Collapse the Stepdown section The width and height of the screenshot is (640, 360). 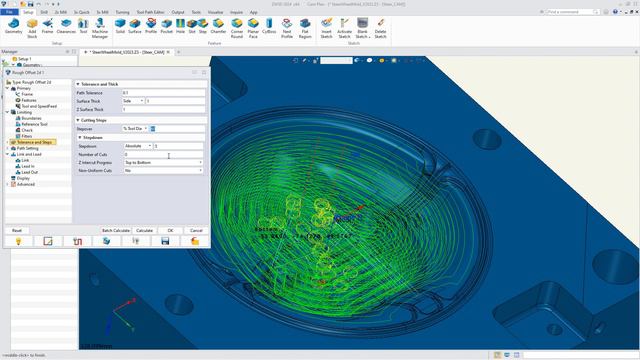(x=80, y=138)
